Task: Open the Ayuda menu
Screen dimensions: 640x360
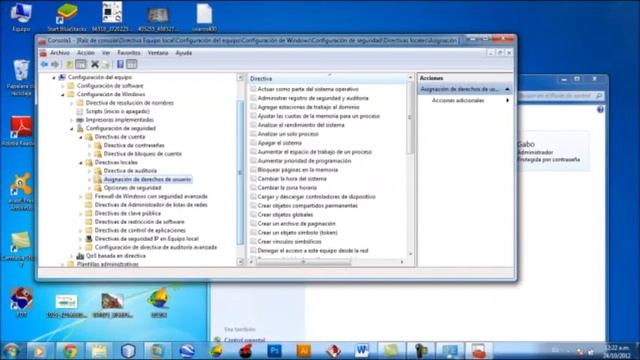Action: click(184, 53)
